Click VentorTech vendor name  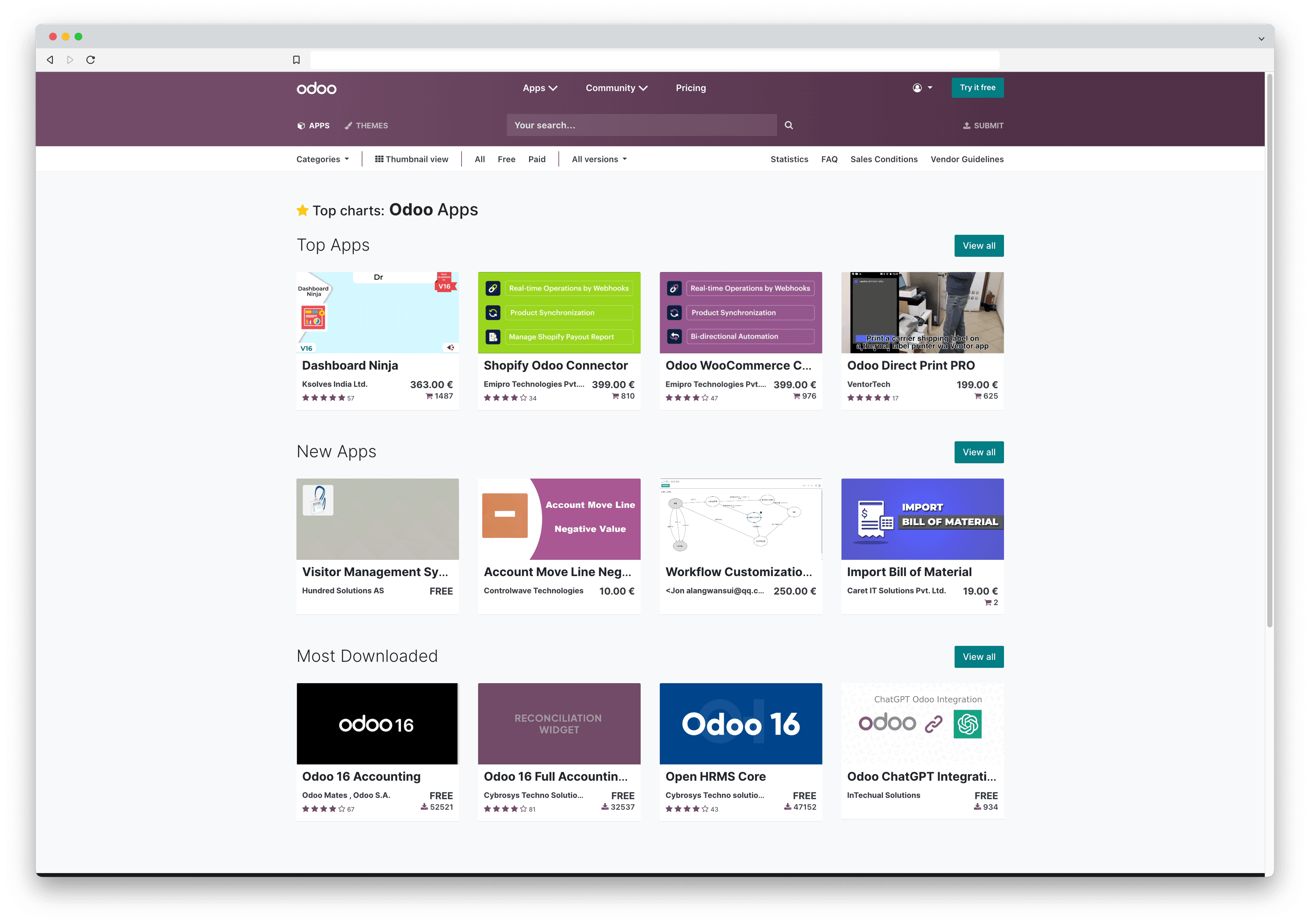869,384
